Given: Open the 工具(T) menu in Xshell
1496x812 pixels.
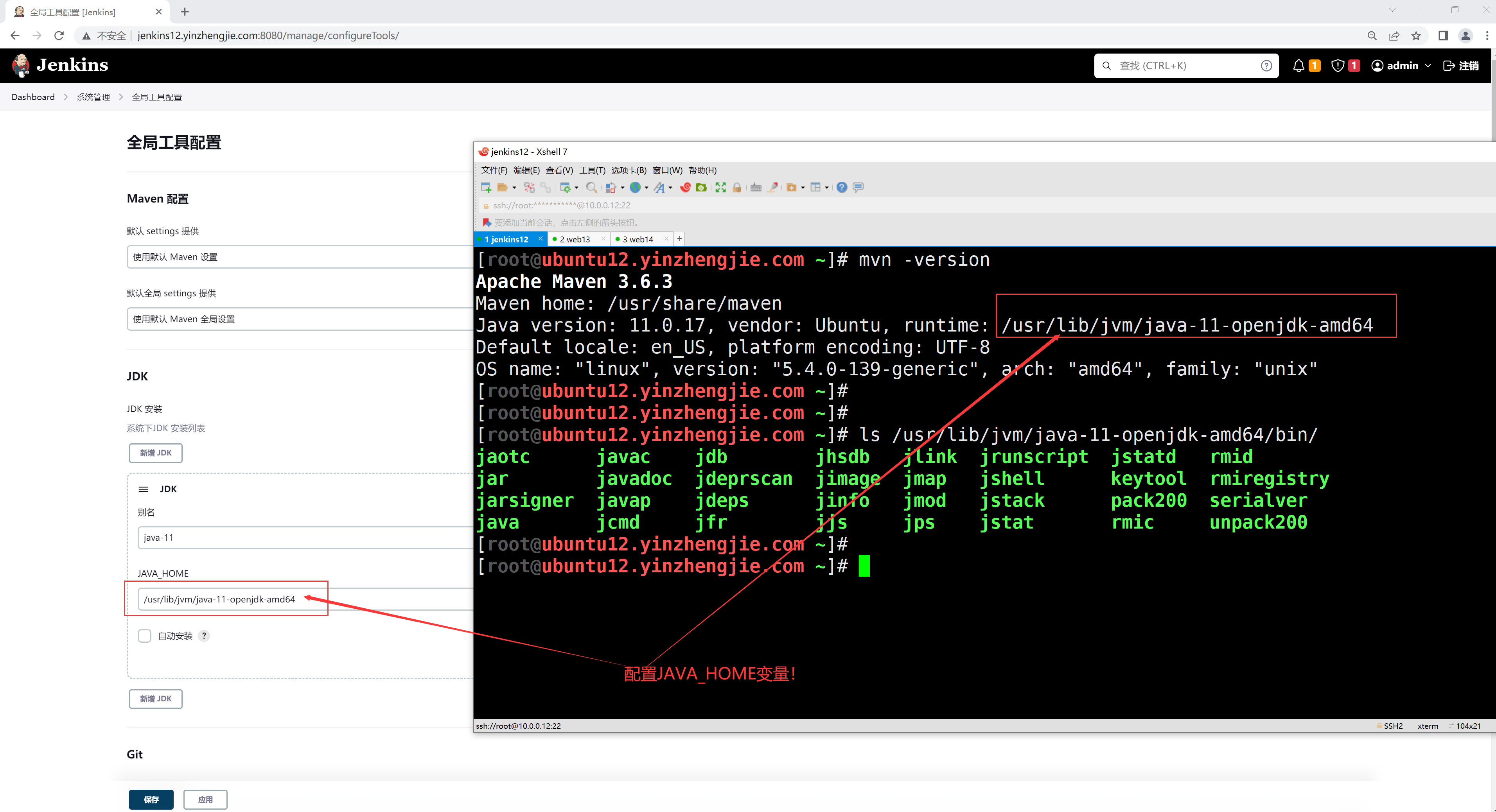Looking at the screenshot, I should pos(592,170).
